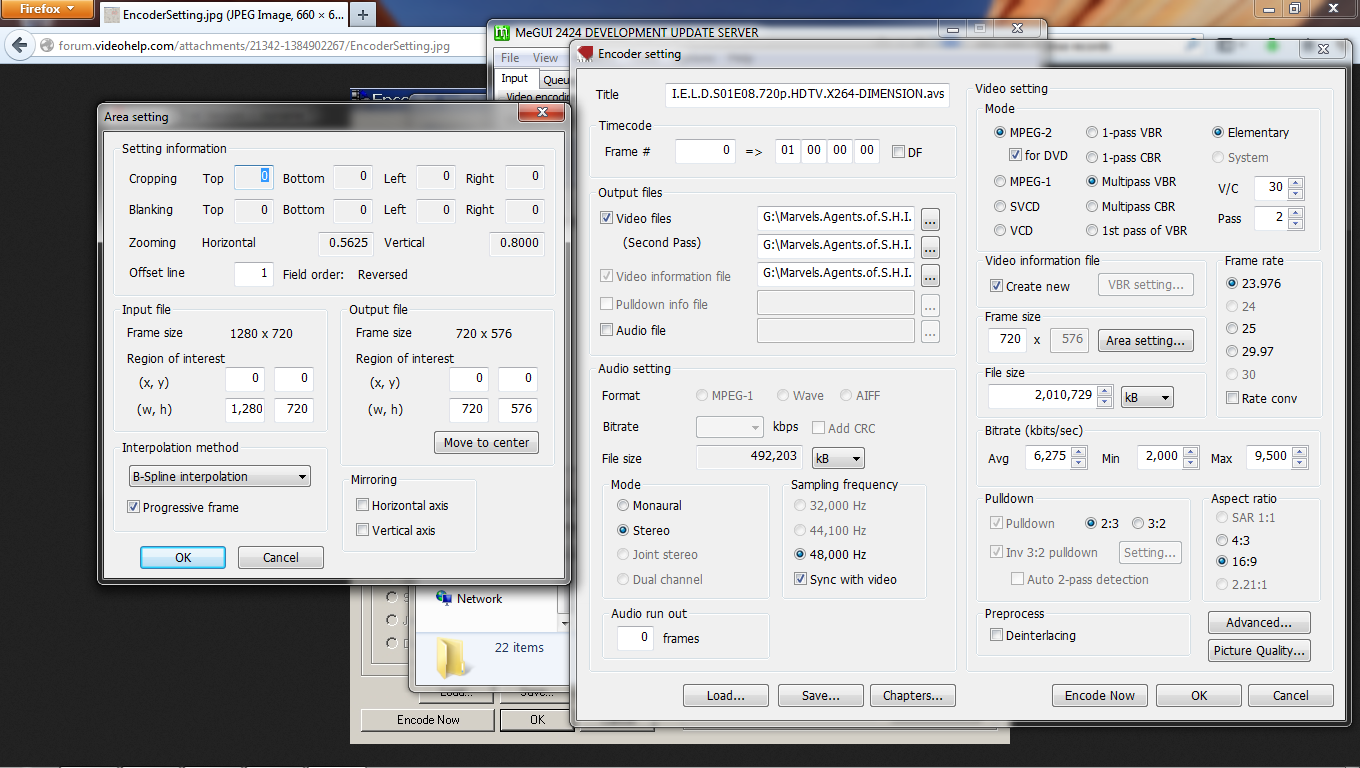Image resolution: width=1360 pixels, height=768 pixels.
Task: Cancel the Area setting dialog
Action: click(x=281, y=557)
